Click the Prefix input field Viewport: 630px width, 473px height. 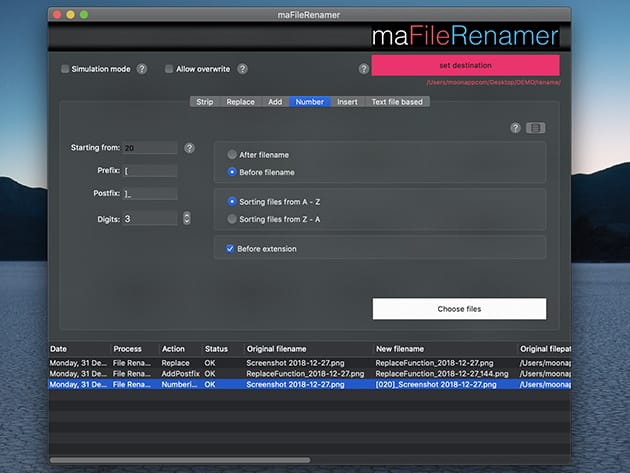click(150, 171)
